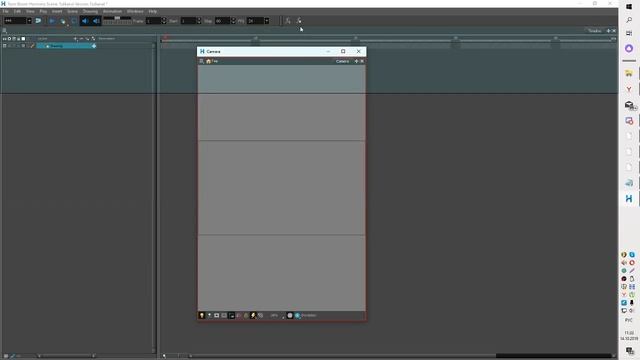Click the third icon in Camera bottom toolbar

(x=217, y=316)
